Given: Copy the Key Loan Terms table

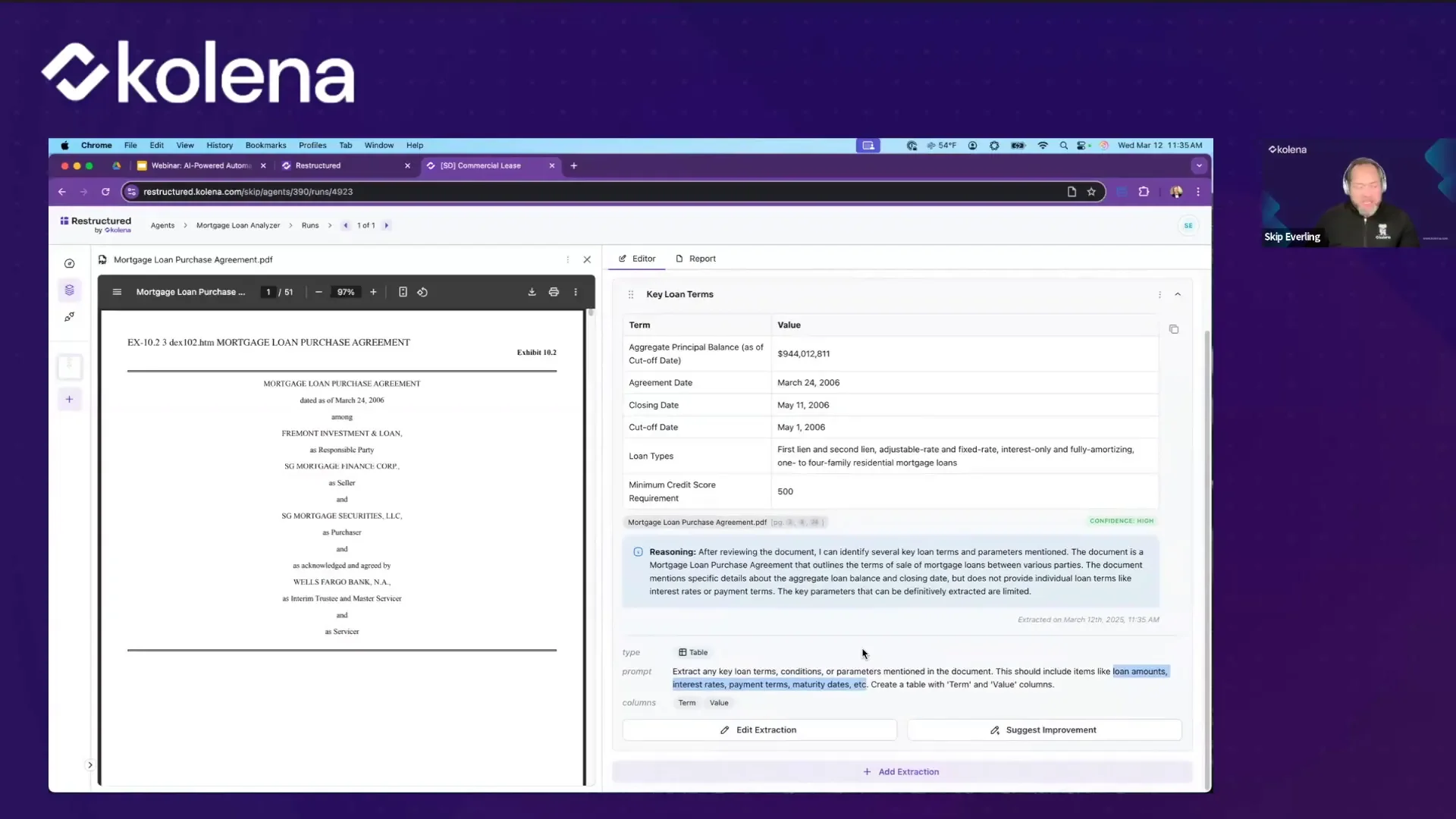Looking at the screenshot, I should 1174,329.
